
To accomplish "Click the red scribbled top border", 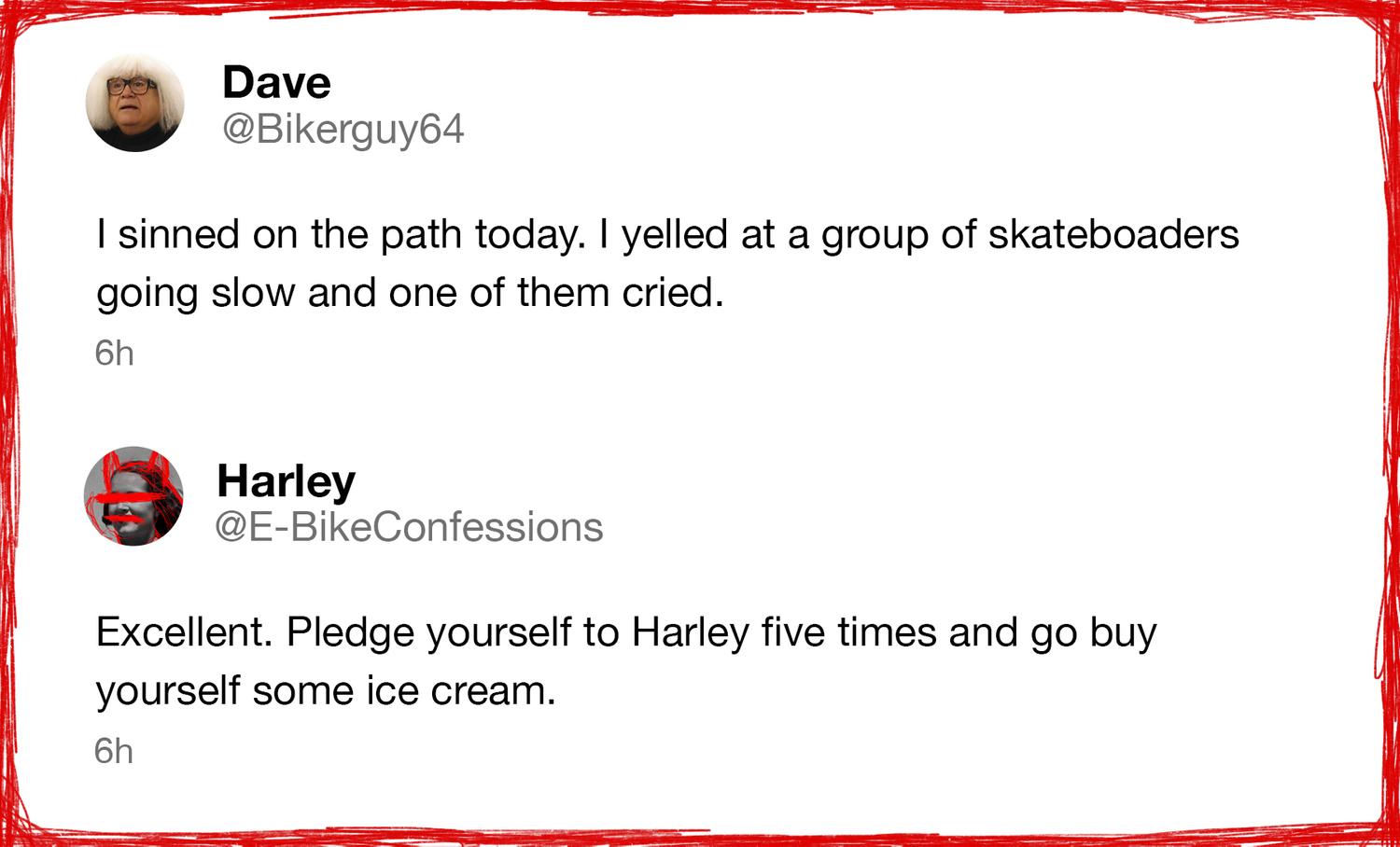I will 700,9.
